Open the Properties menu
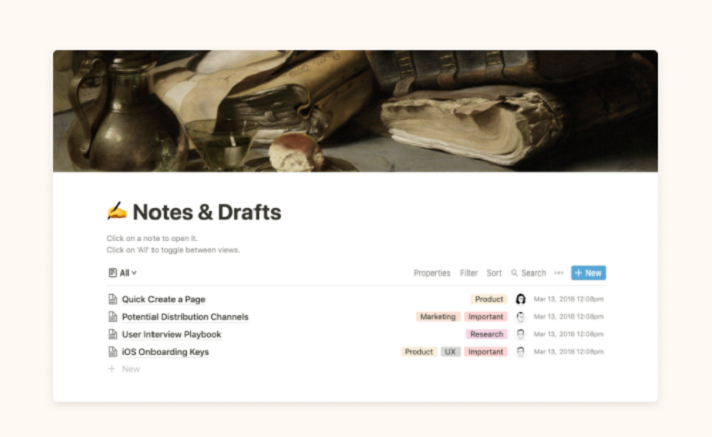This screenshot has width=712, height=437. (x=432, y=273)
